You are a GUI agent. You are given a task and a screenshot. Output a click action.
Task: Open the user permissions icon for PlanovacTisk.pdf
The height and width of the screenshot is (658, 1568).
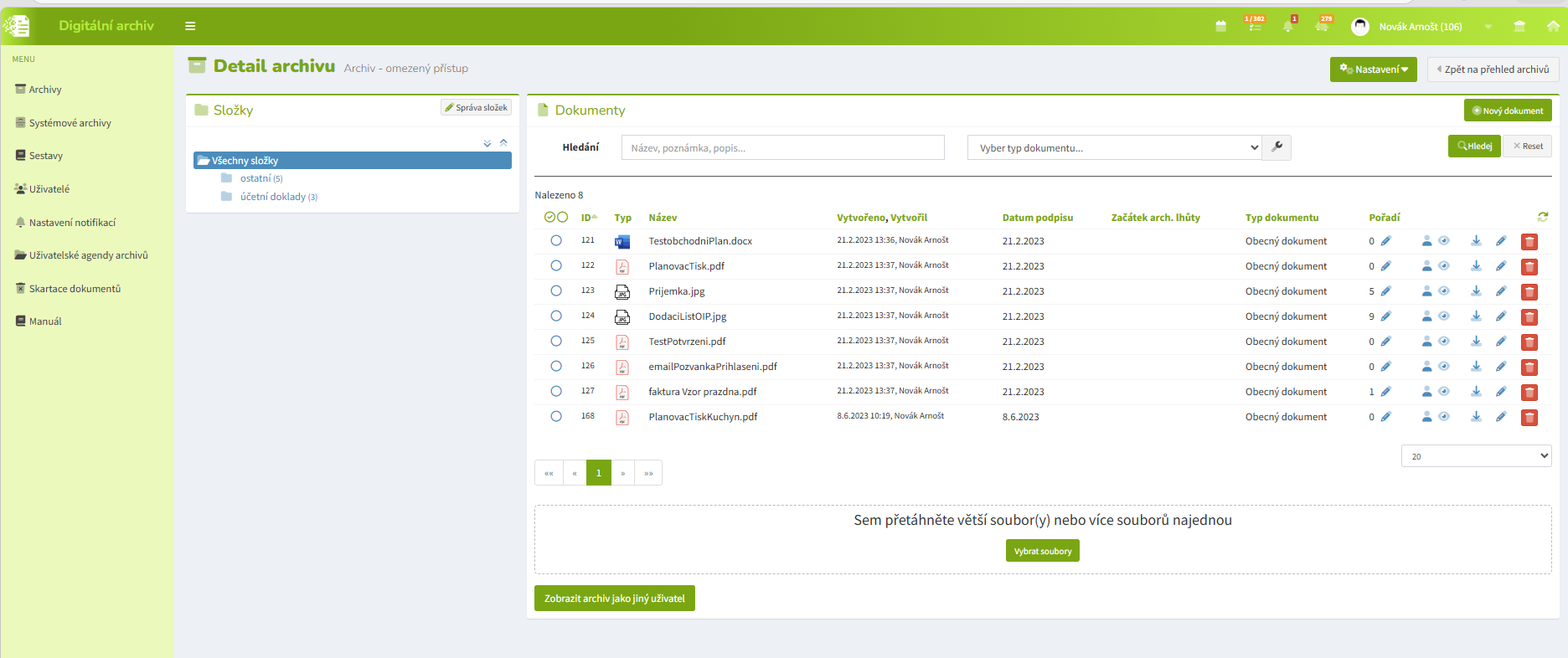pyautogui.click(x=1426, y=266)
